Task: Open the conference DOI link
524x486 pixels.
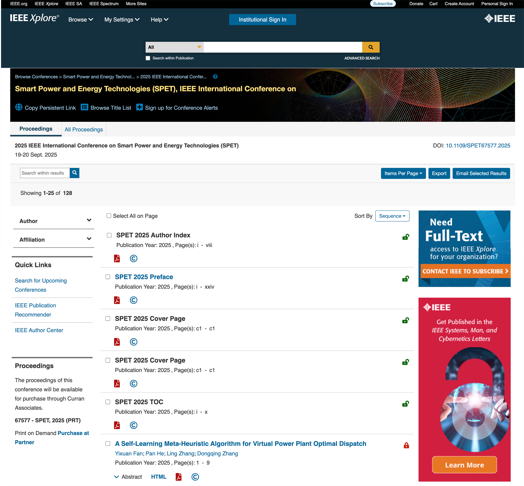Action: (478, 145)
